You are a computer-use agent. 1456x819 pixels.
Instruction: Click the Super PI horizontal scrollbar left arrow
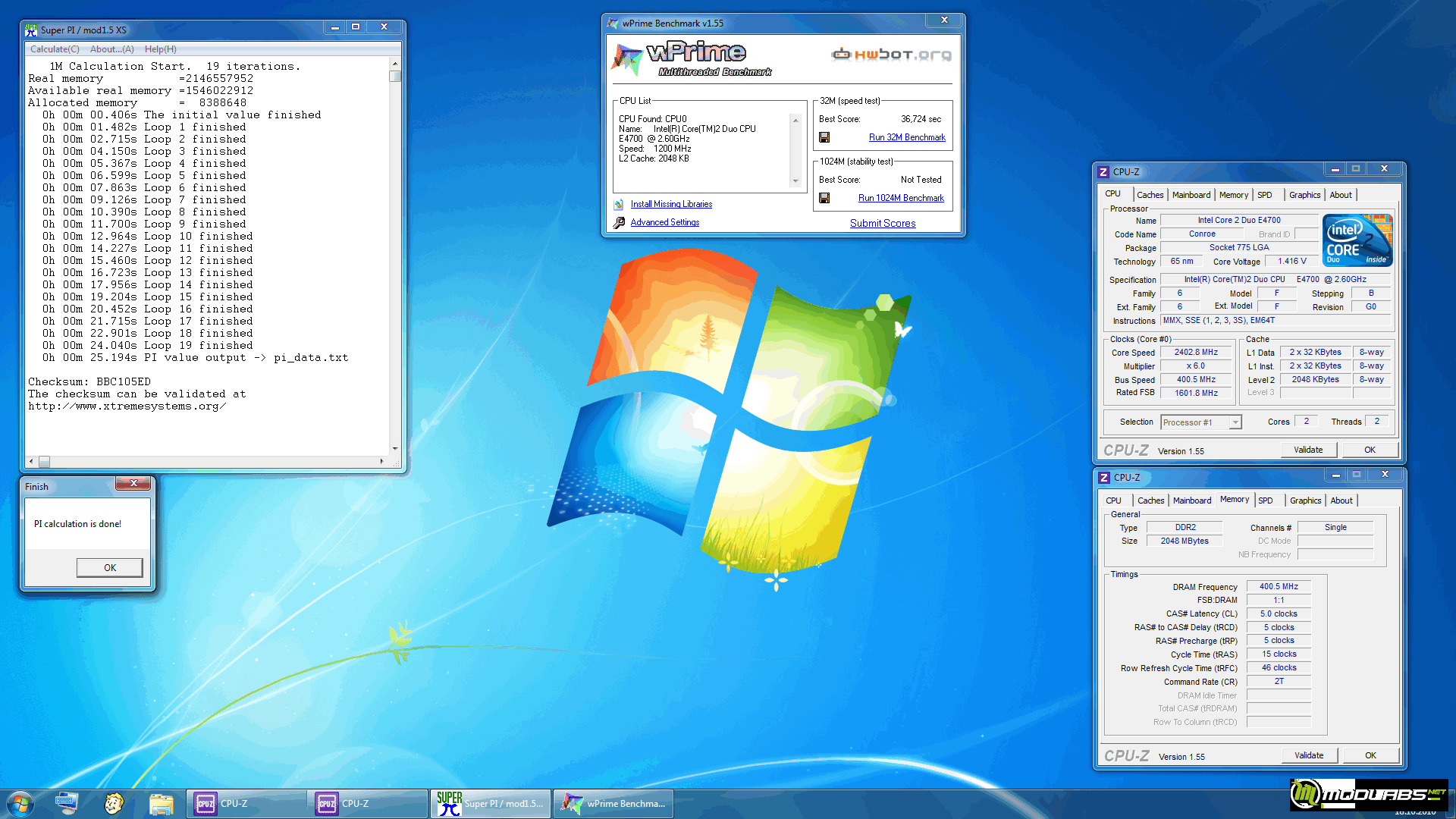coord(31,461)
